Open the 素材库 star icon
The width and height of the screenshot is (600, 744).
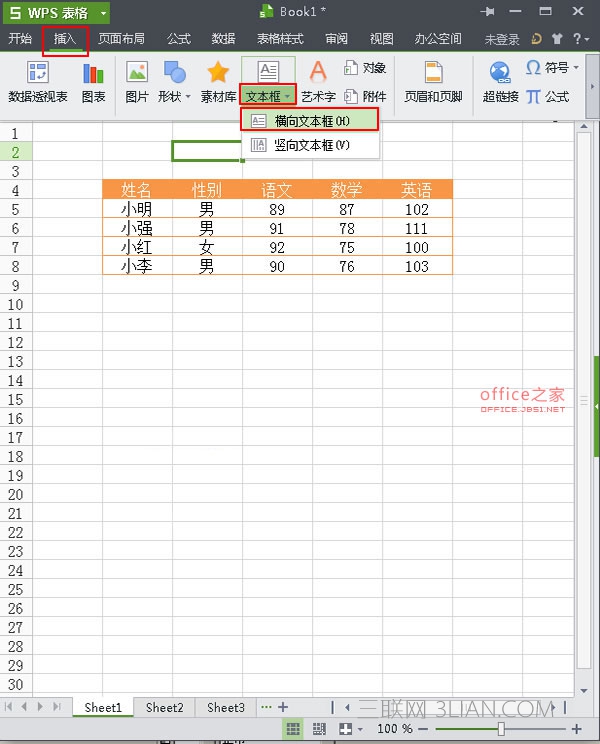tap(218, 82)
